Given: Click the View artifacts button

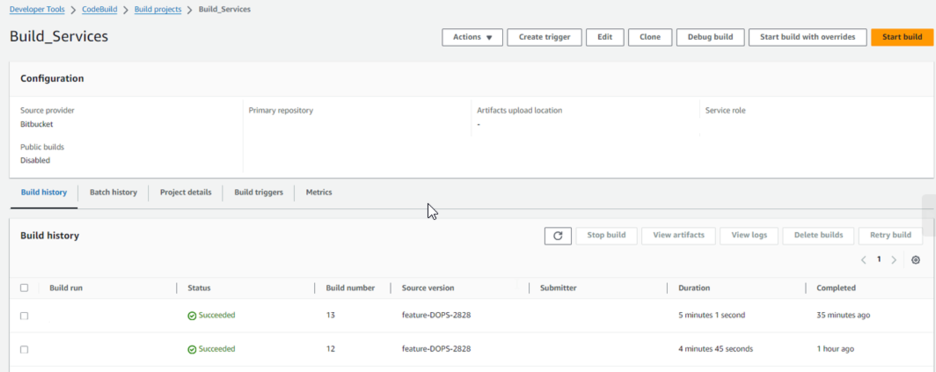Looking at the screenshot, I should point(679,235).
